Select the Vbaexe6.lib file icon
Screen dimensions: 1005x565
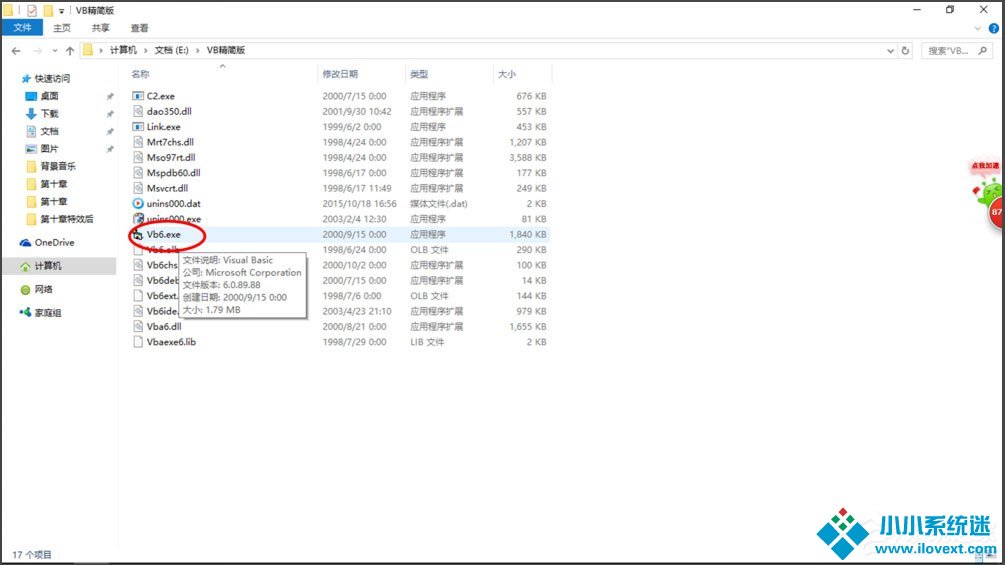137,342
